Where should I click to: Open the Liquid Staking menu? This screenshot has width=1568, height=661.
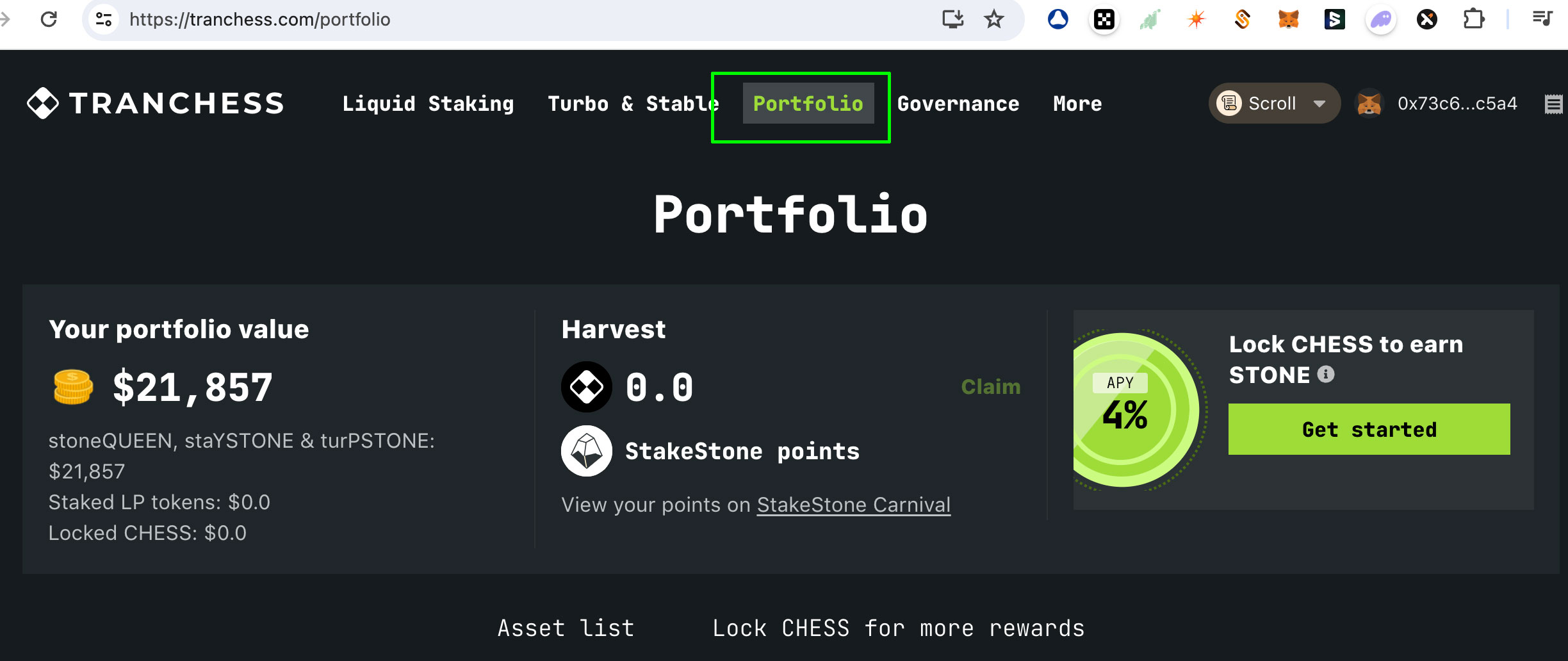click(x=429, y=104)
